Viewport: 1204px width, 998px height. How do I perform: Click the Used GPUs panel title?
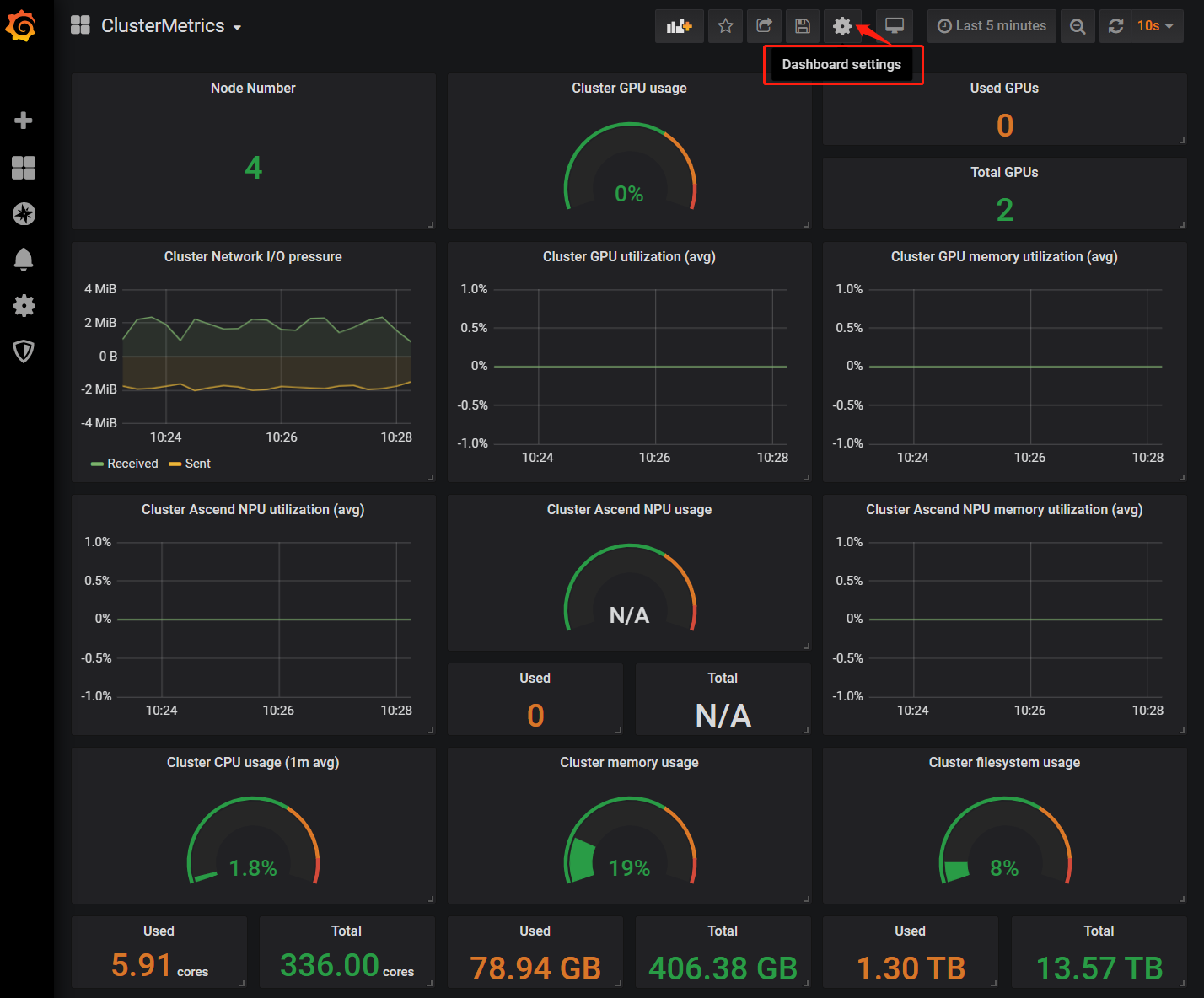(x=1004, y=88)
